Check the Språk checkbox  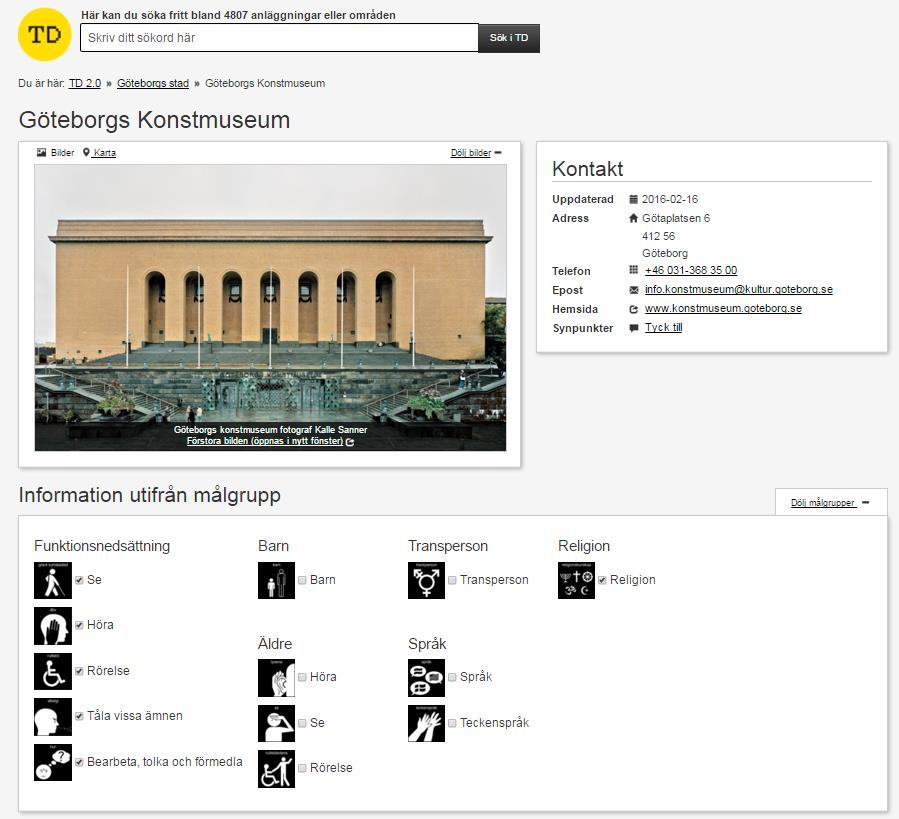tap(452, 677)
